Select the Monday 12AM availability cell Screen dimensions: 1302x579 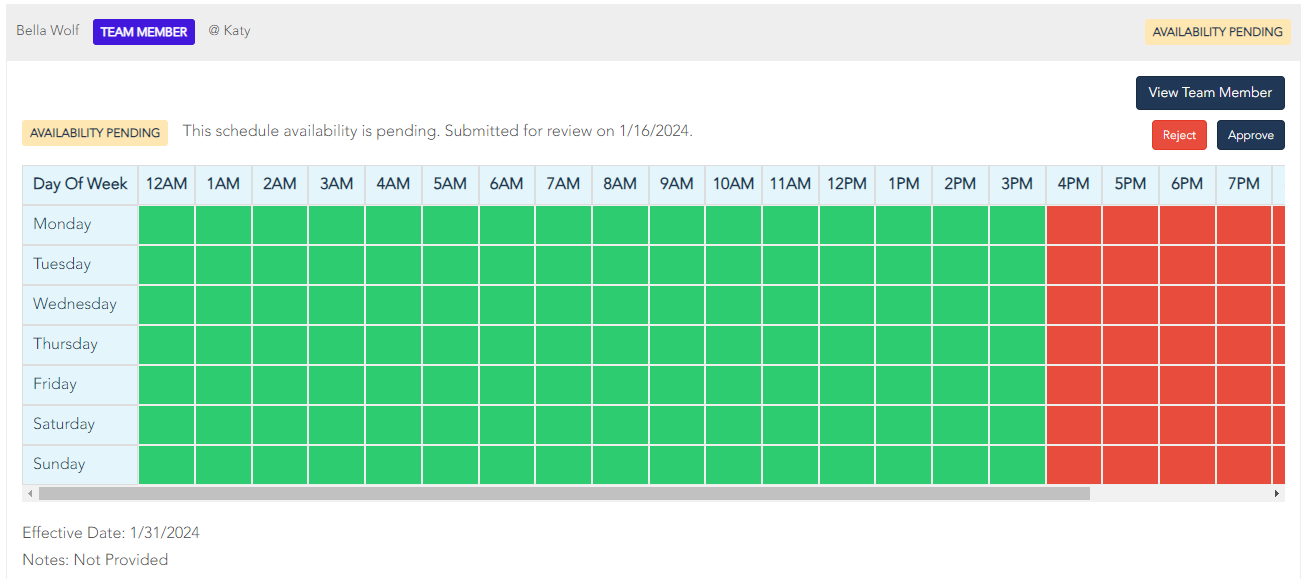[166, 224]
